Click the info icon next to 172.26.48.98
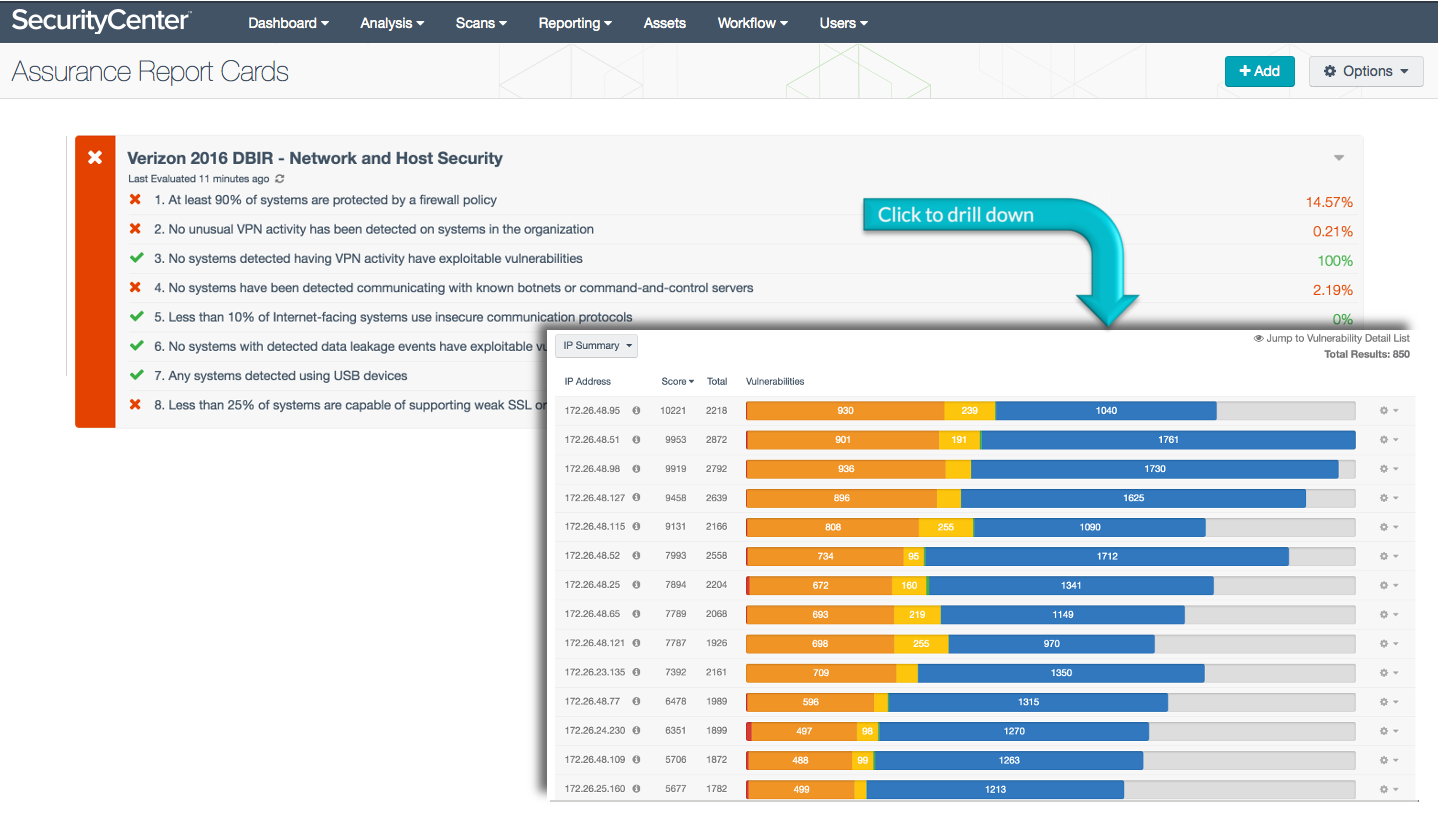This screenshot has width=1440, height=820. [636, 468]
